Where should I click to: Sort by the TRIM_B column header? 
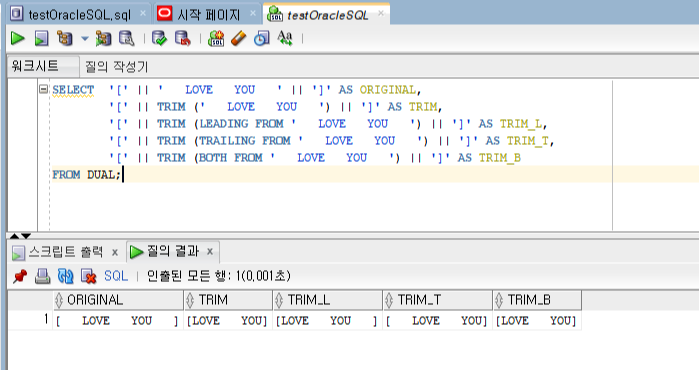(x=537, y=300)
